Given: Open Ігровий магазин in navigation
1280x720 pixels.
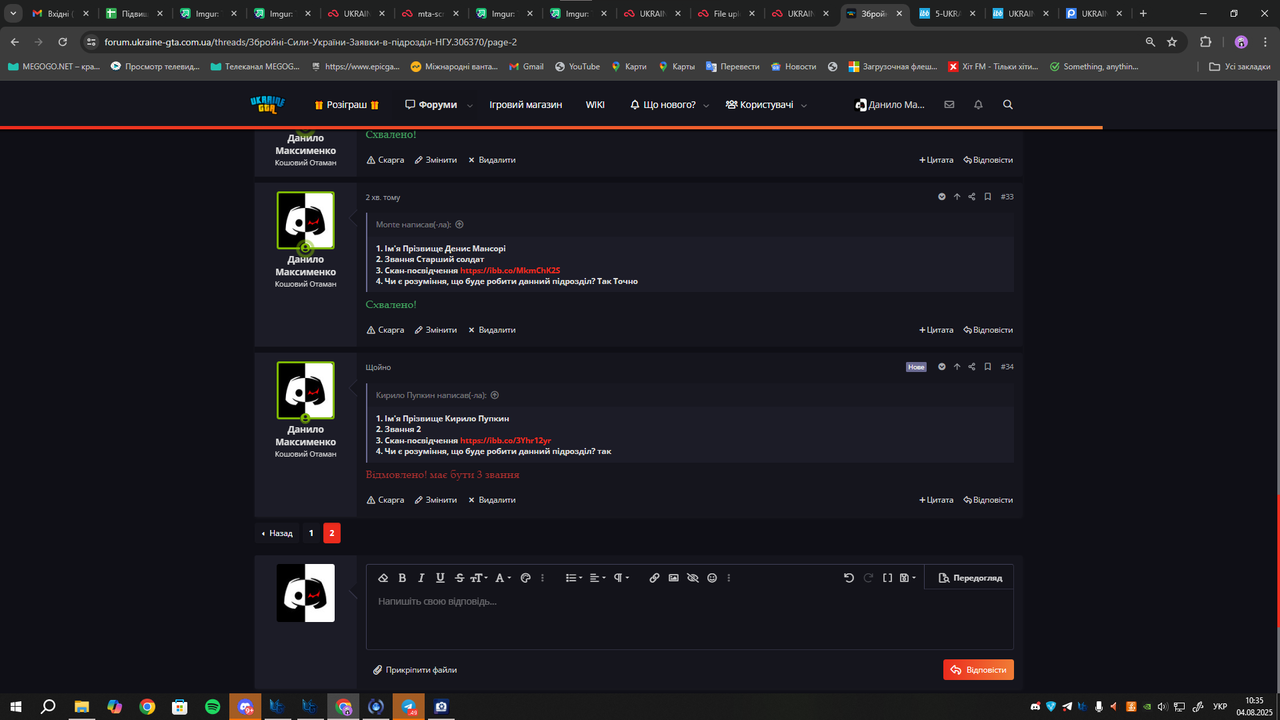Looking at the screenshot, I should click(x=526, y=105).
